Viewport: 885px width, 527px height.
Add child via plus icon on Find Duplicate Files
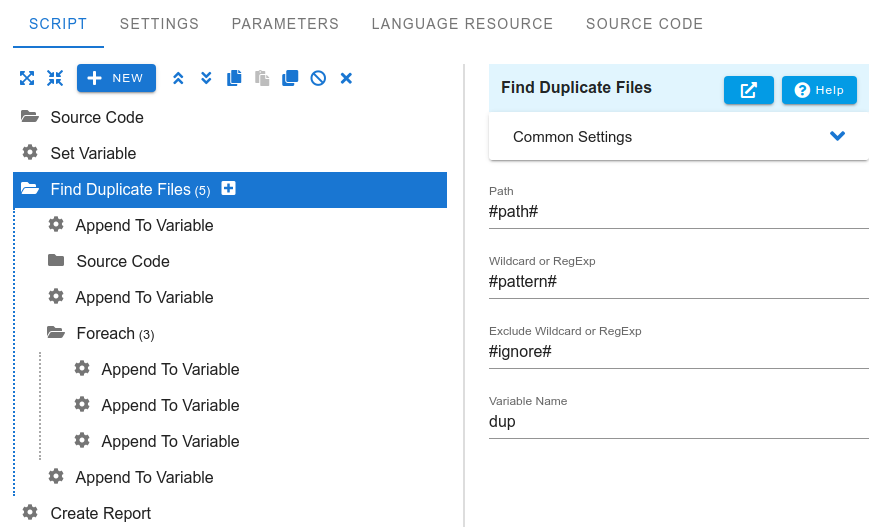[x=228, y=188]
